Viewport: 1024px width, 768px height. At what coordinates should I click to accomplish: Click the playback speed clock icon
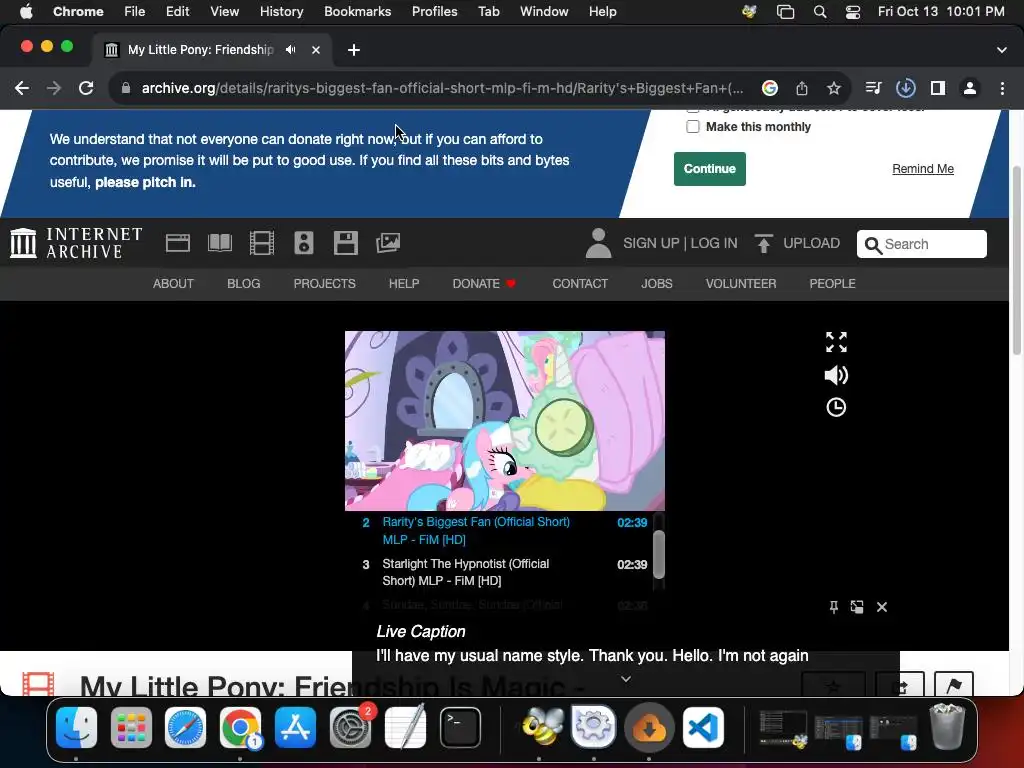[x=836, y=408]
